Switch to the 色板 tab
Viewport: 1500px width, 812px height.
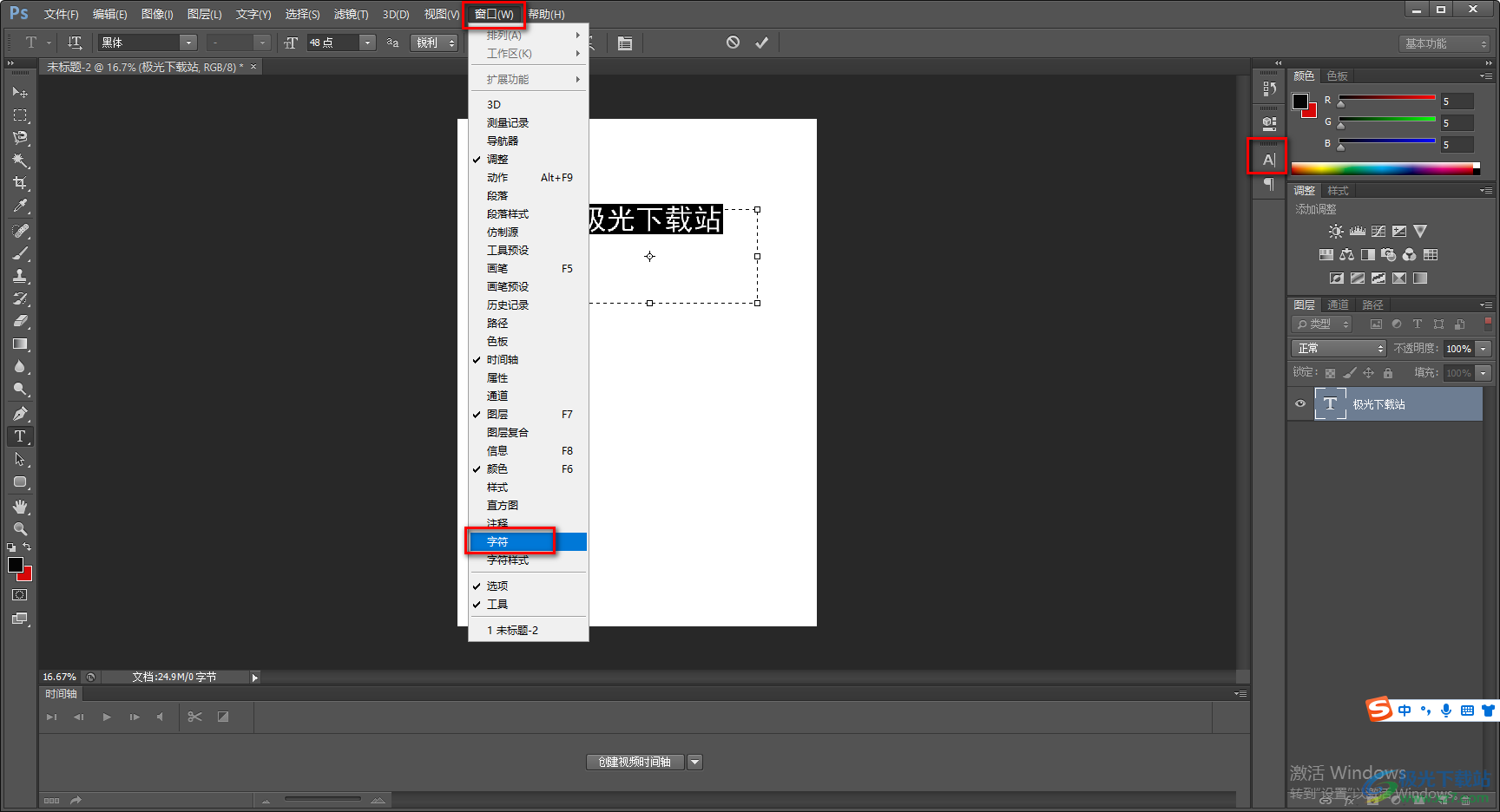[x=1337, y=76]
